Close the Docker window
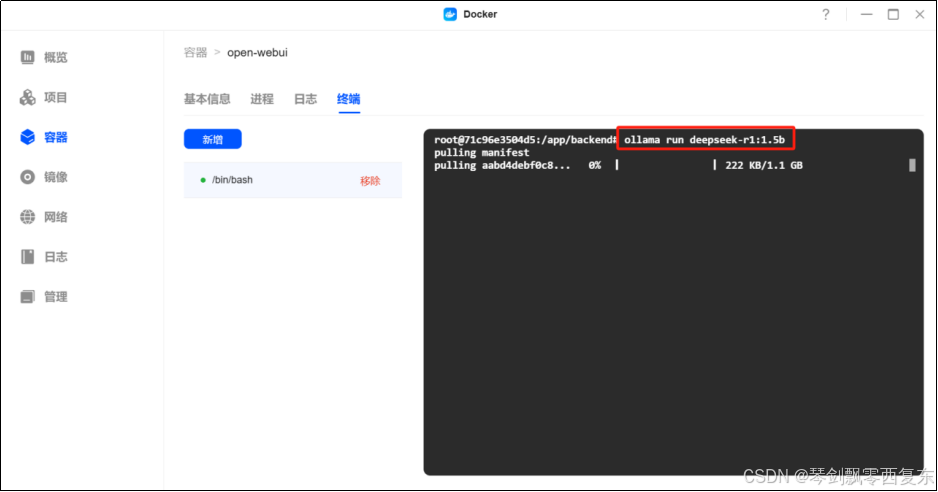Screen dimensions: 938x492 click(920, 14)
